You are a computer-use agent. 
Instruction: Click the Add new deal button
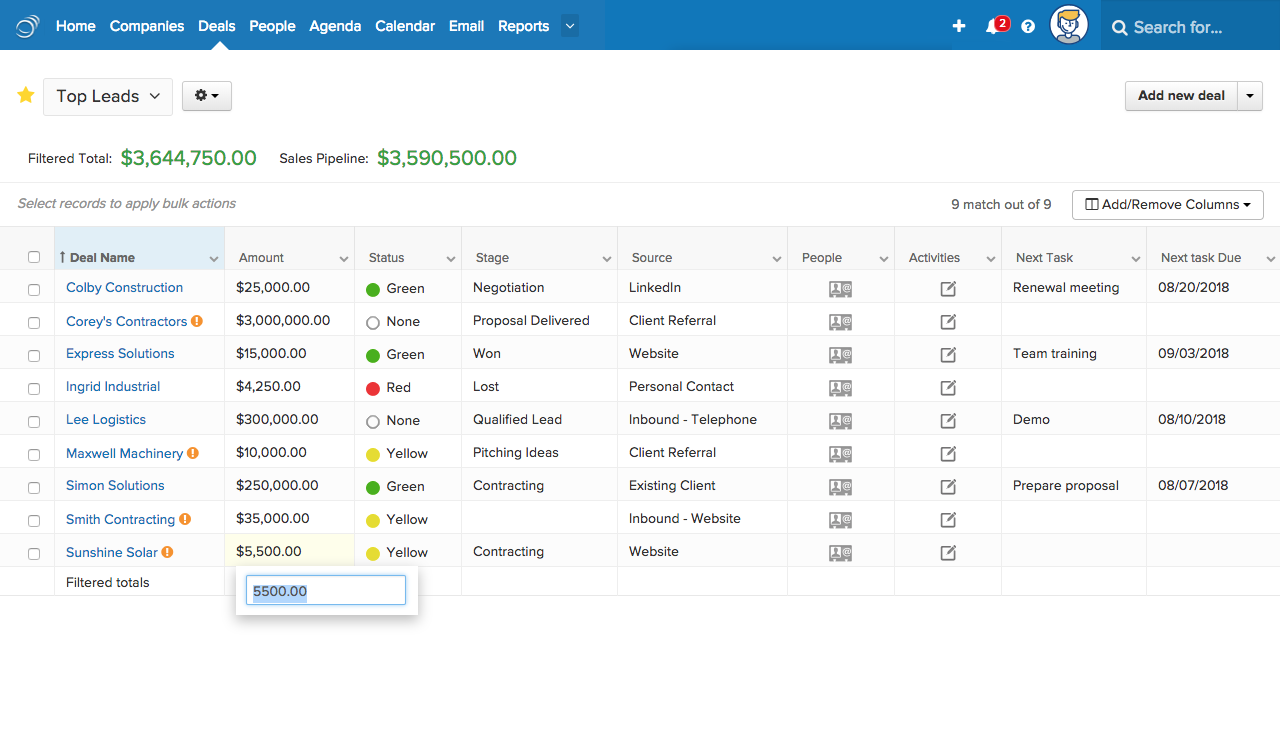click(x=1181, y=95)
